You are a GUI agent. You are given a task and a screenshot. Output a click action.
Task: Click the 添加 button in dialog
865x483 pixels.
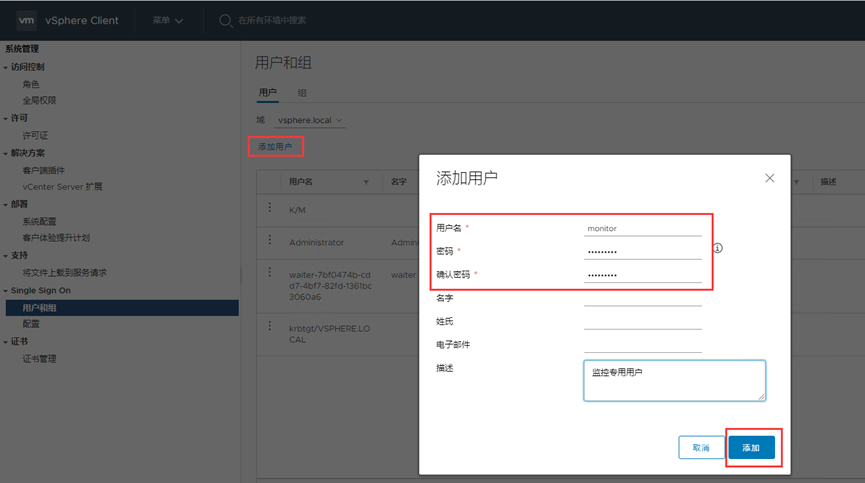click(x=751, y=447)
